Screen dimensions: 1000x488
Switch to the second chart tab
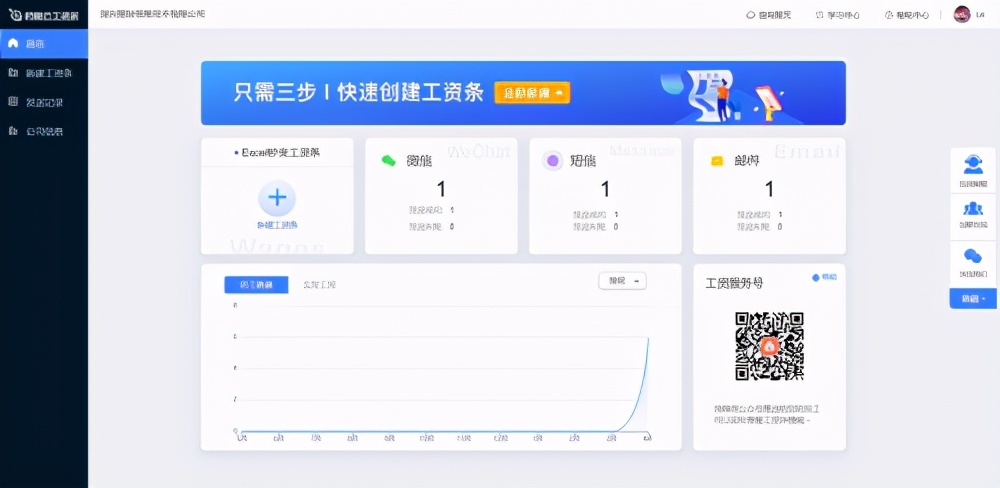pos(319,285)
